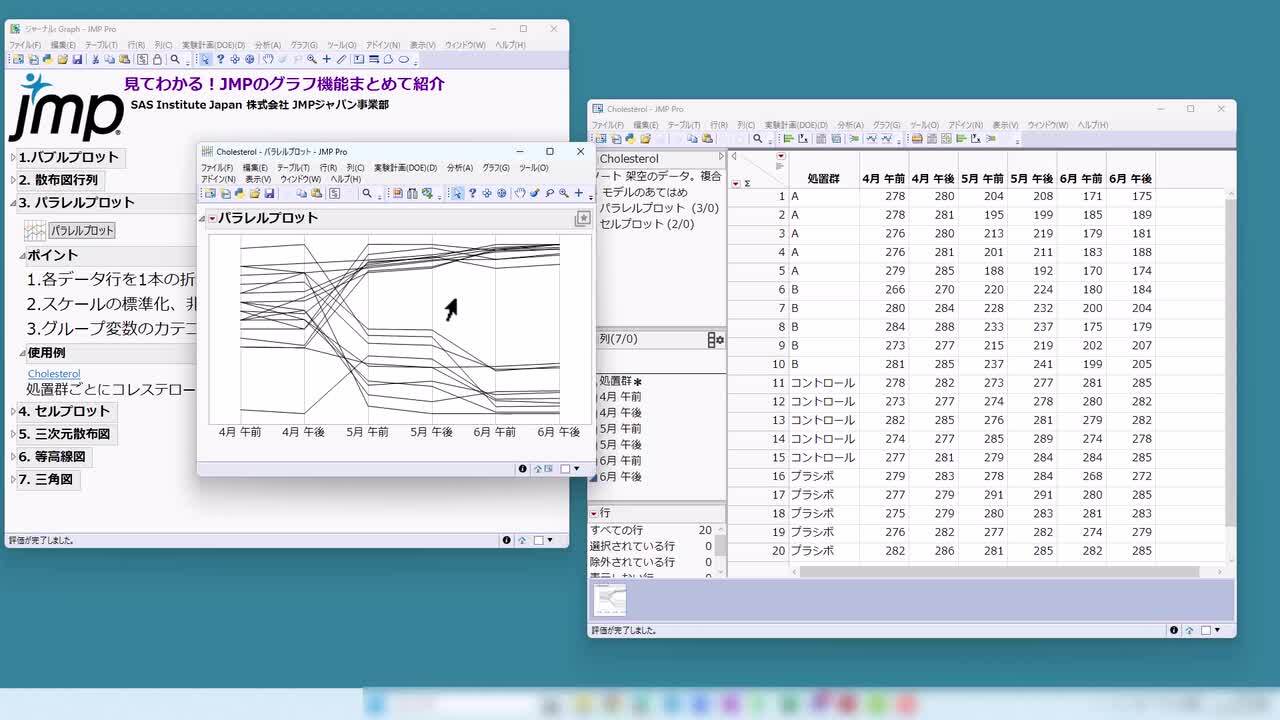Screen dimensions: 1280x720
Task: Select the brush tool in Parallel Plot window toolbar
Action: pyautogui.click(x=534, y=193)
